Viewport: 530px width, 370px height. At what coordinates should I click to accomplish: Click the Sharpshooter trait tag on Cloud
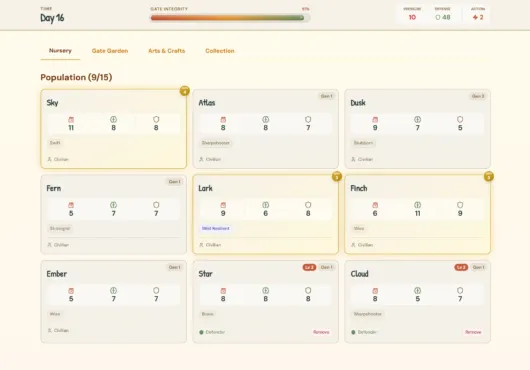(x=368, y=314)
